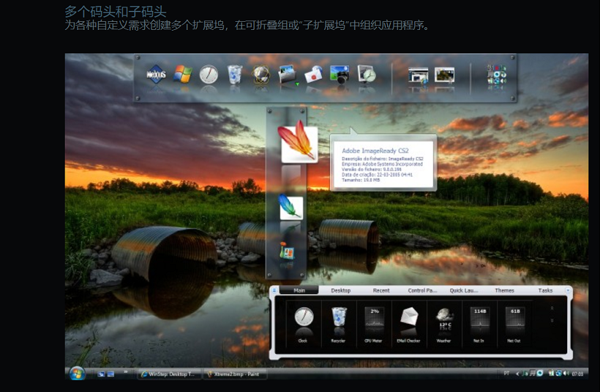
Task: Switch to the Themes tab
Action: tap(504, 290)
